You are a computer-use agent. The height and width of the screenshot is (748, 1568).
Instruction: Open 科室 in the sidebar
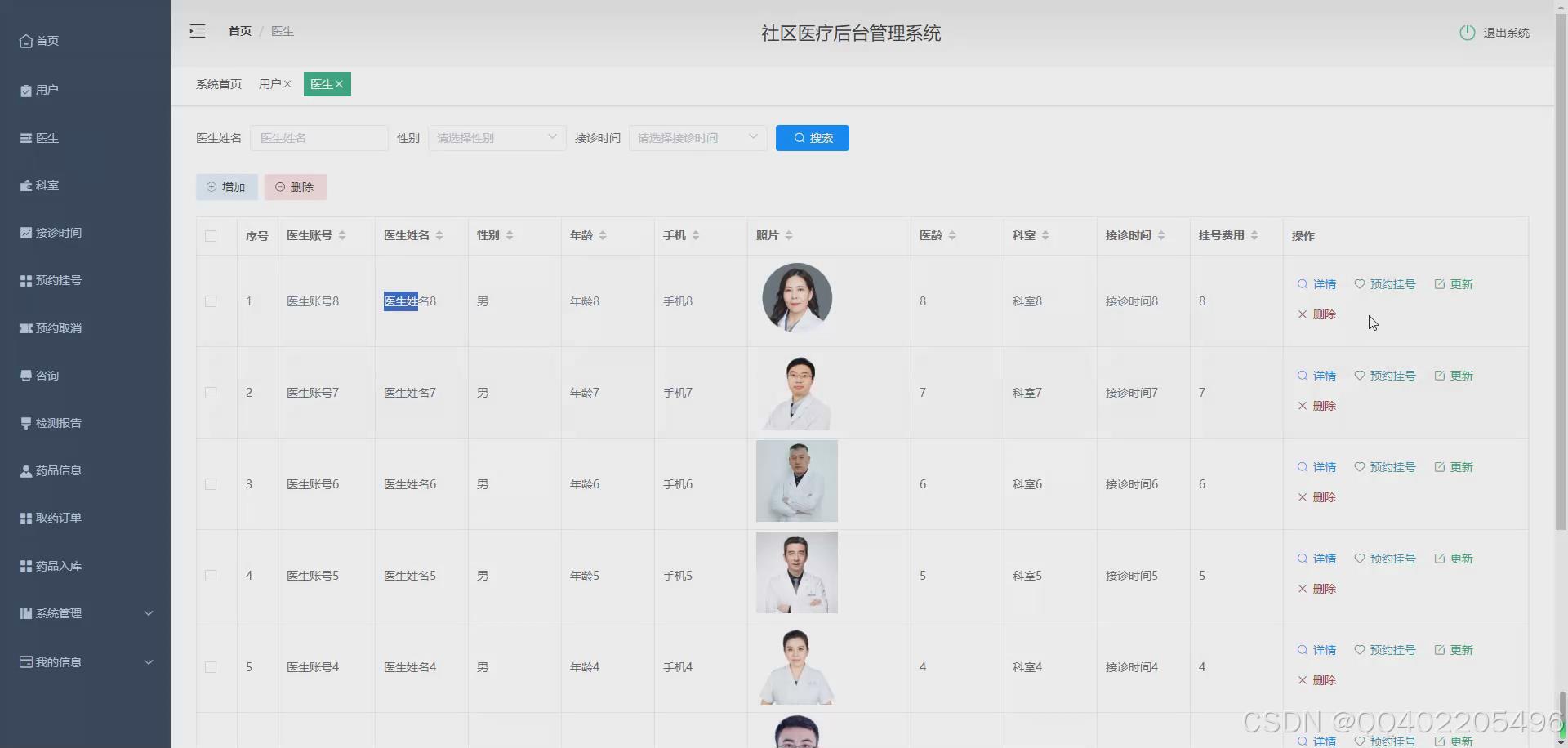(39, 185)
